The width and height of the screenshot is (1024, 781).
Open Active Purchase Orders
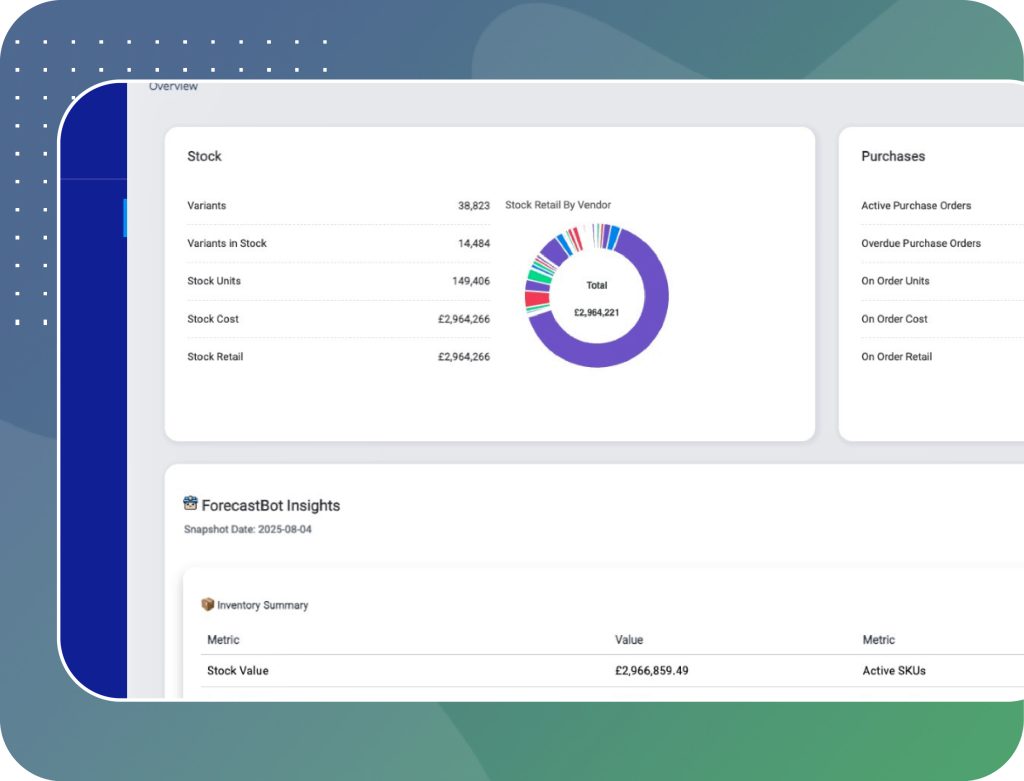pyautogui.click(x=916, y=206)
